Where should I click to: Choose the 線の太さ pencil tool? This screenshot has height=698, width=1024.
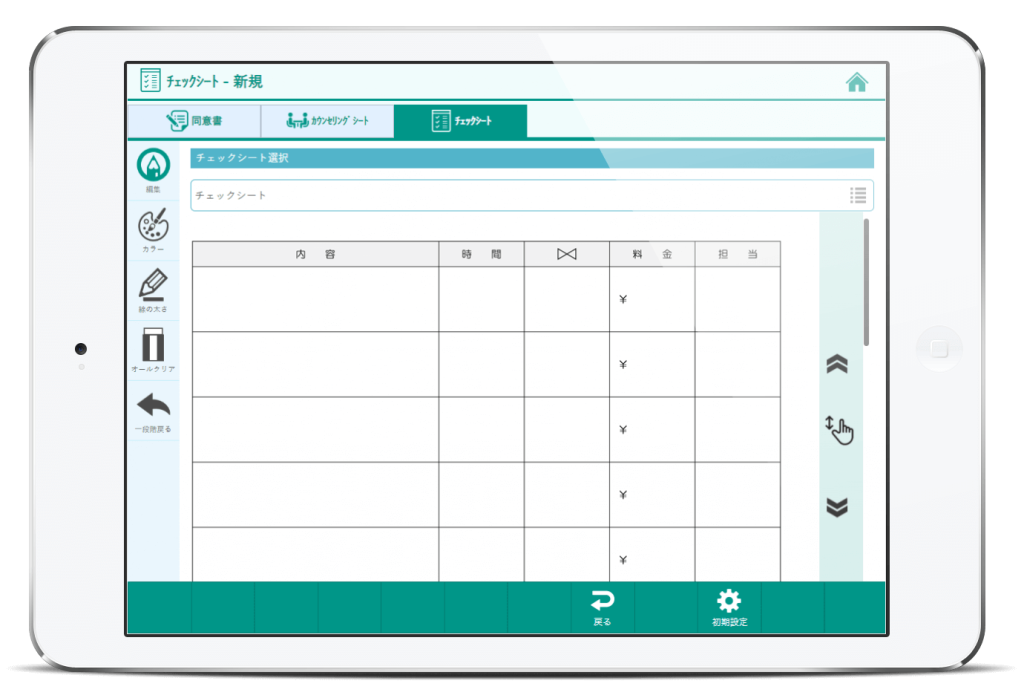point(153,290)
